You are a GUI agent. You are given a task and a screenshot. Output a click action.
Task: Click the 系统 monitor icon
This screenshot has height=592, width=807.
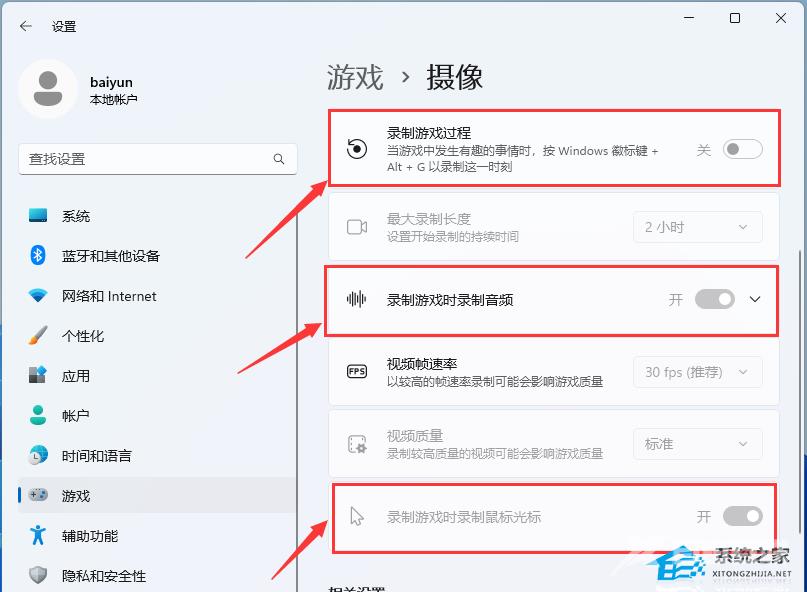pyautogui.click(x=38, y=215)
